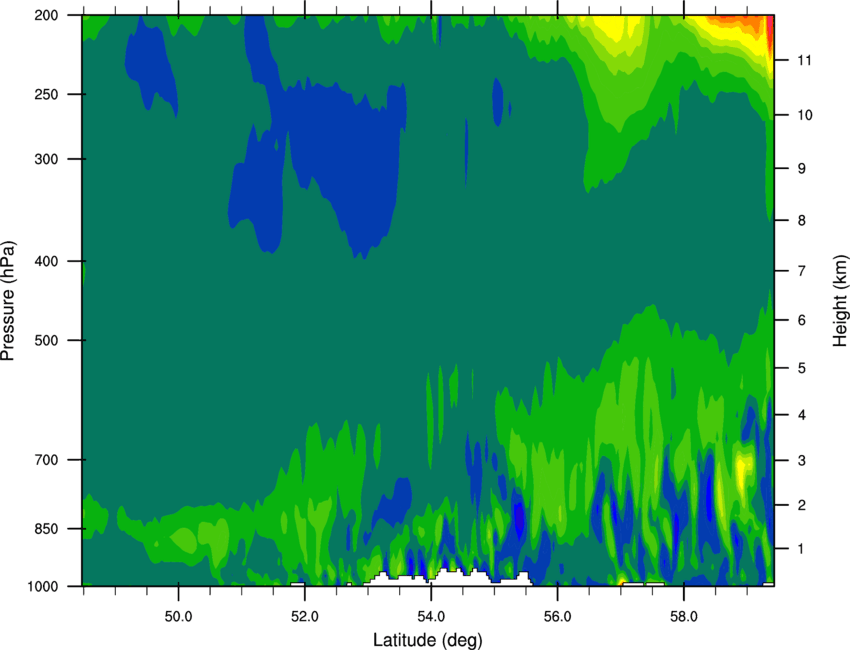
Task: Click the 700 pressure tick label
Action: click(x=47, y=460)
